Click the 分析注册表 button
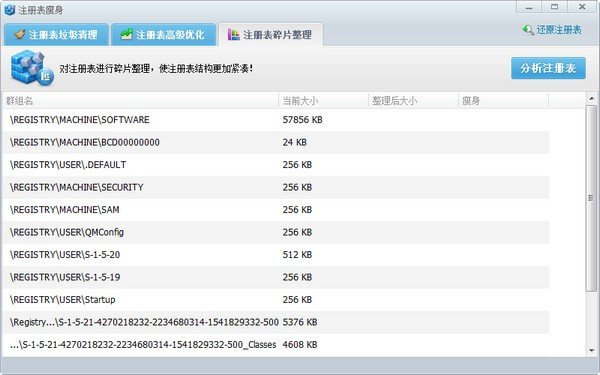 pos(548,68)
